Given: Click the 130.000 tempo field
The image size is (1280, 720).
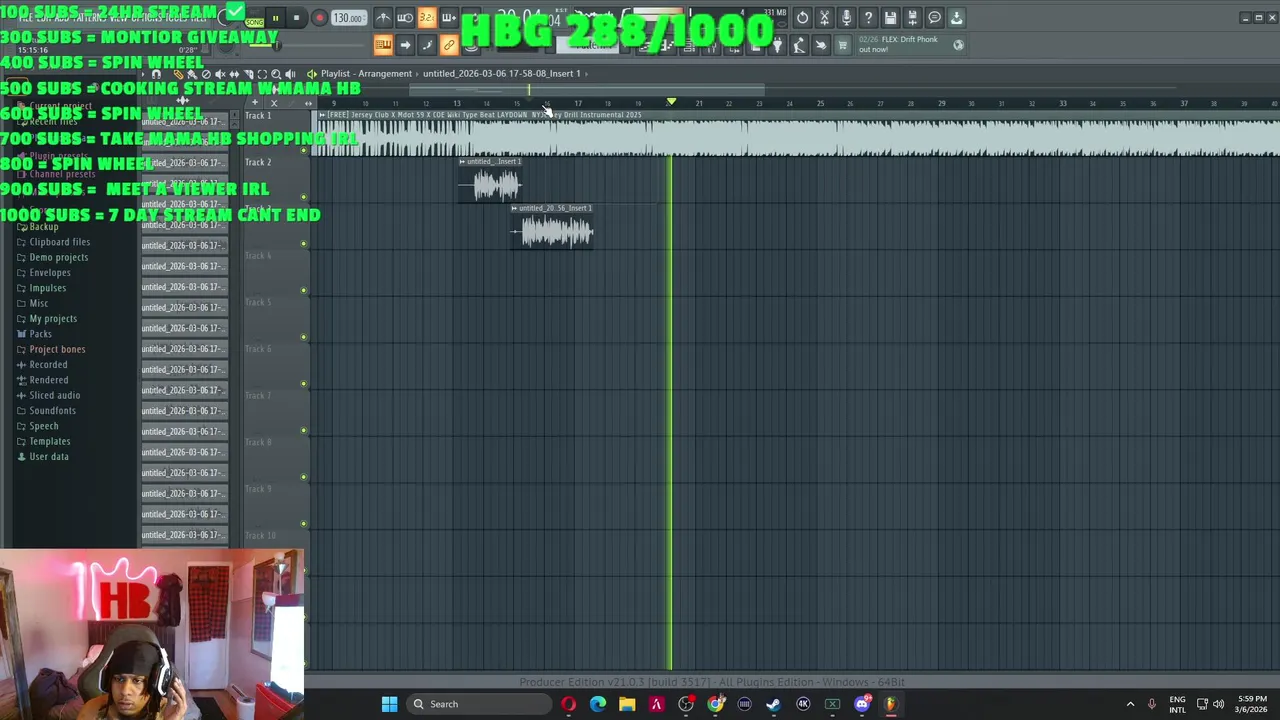Looking at the screenshot, I should tap(348, 18).
